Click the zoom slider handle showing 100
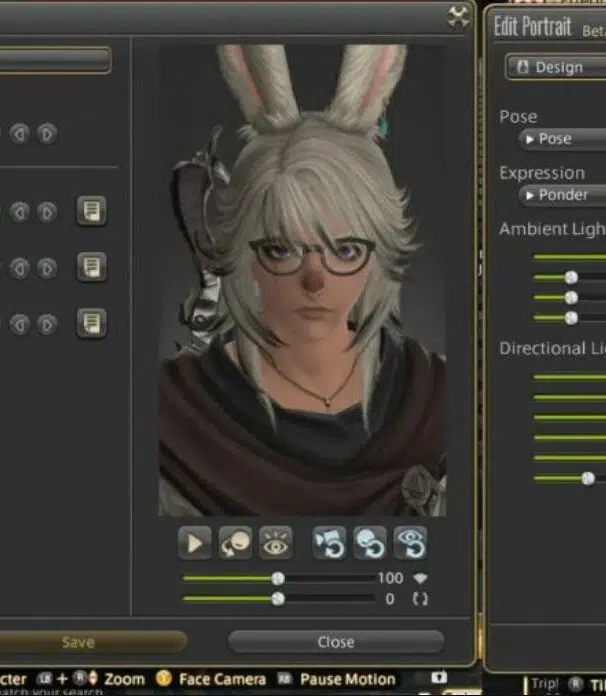 (x=278, y=579)
